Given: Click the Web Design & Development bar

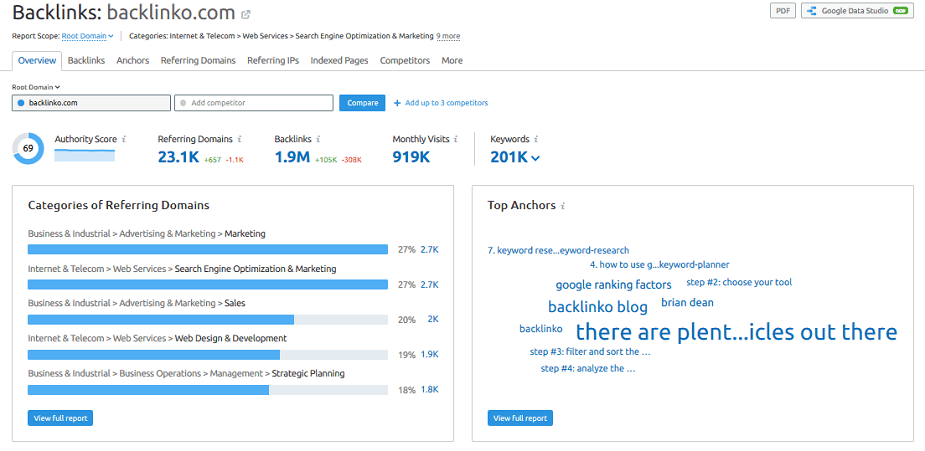Looking at the screenshot, I should coord(208,355).
